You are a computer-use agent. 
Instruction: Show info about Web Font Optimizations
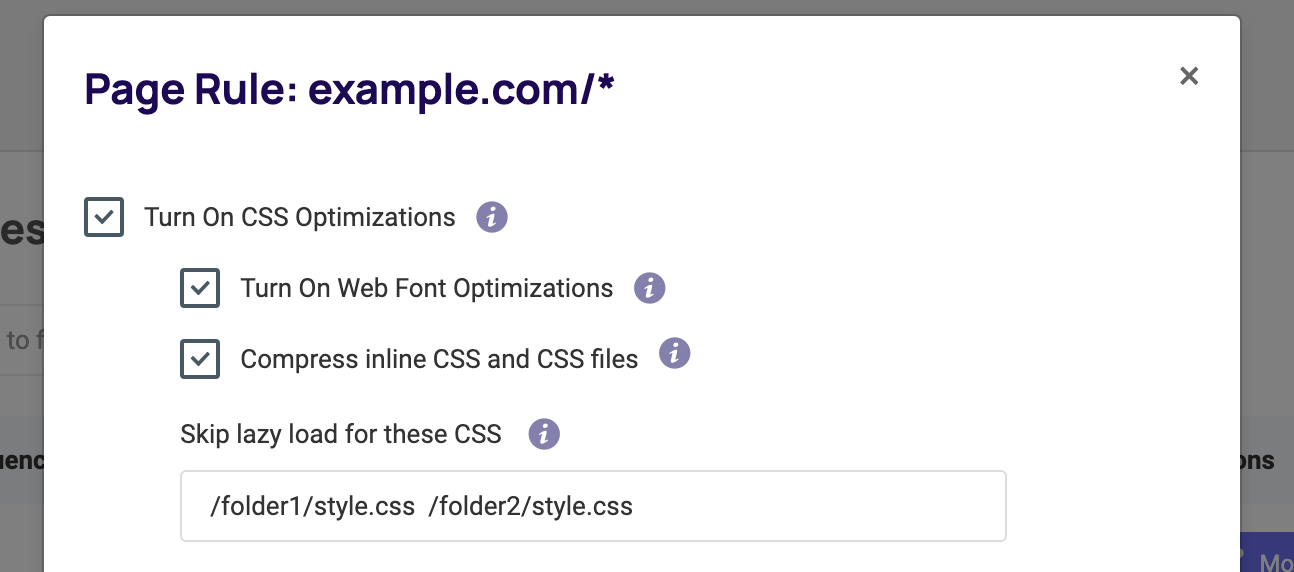pos(650,288)
